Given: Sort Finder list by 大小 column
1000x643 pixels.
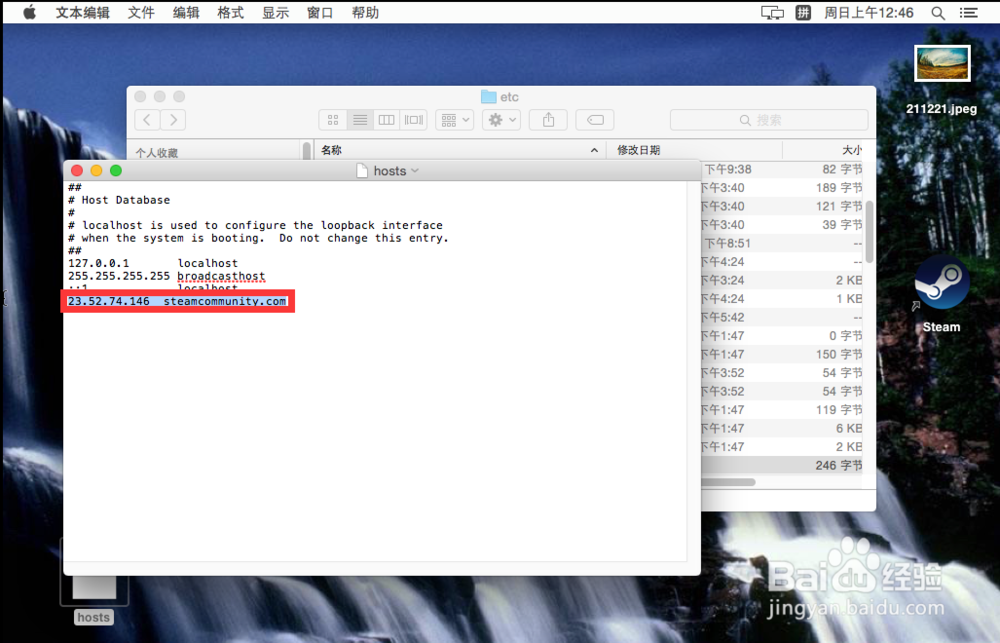Looking at the screenshot, I should 825,150.
